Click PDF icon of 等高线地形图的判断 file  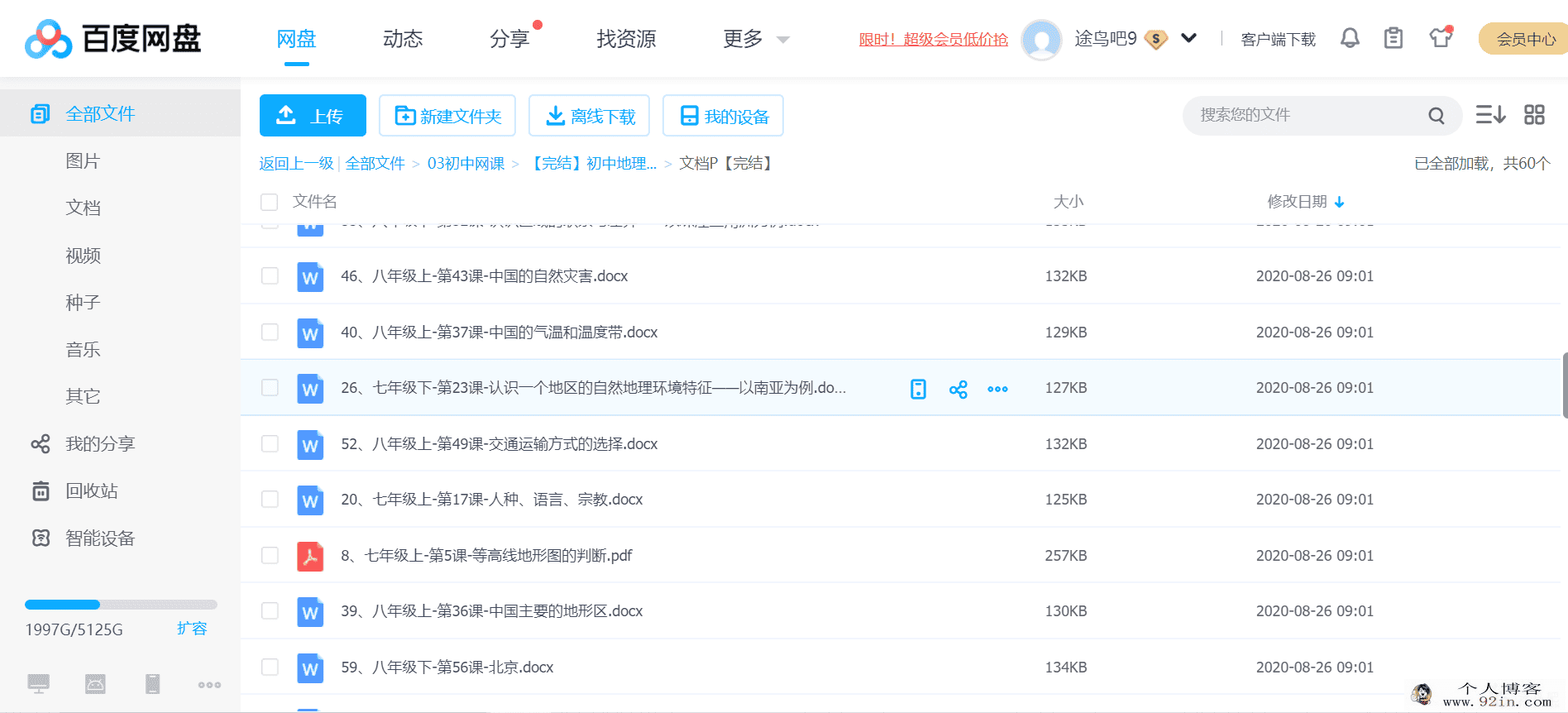pyautogui.click(x=310, y=557)
